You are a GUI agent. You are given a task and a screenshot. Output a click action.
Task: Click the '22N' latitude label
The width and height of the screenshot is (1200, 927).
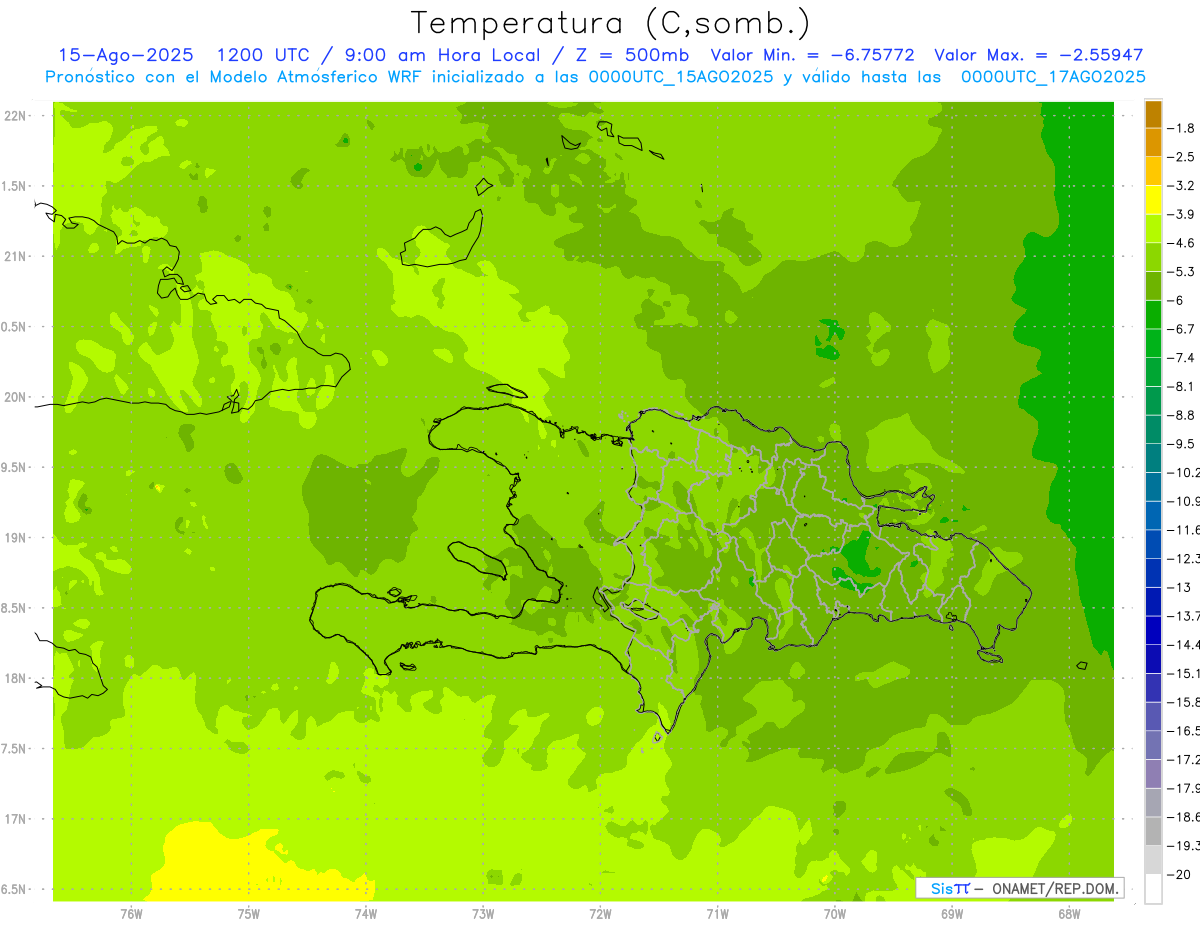pos(16,116)
